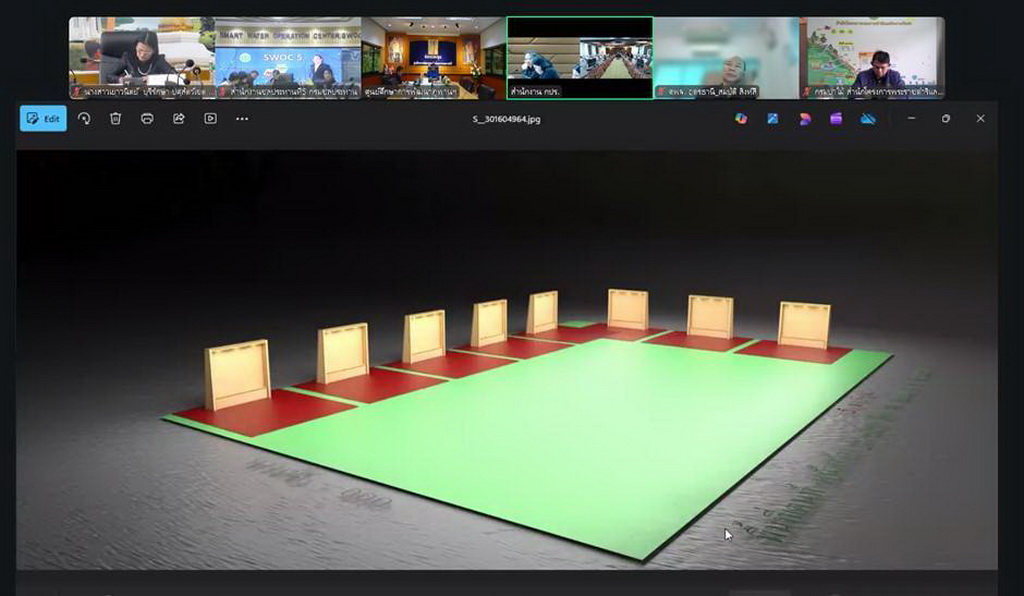Open the three-dot See more menu

click(242, 118)
